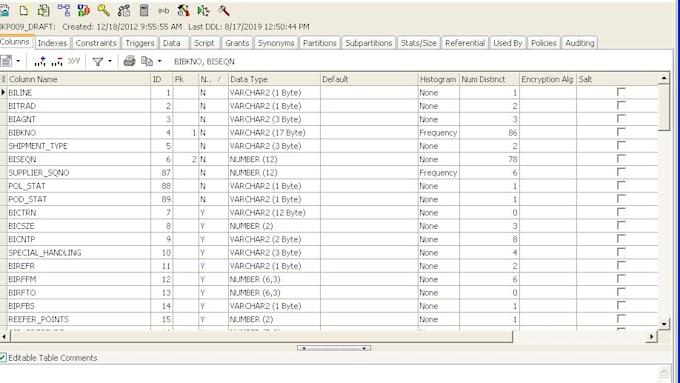The height and width of the screenshot is (383, 680).
Task: Click the ID column header
Action: [162, 79]
